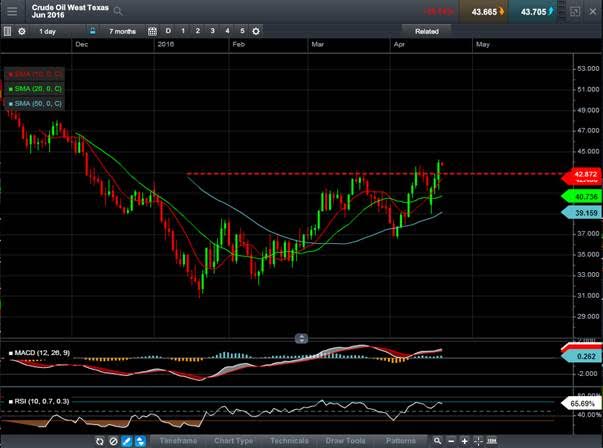Screen dimensions: 603x448
Task: Toggle the SMA (20, 0, C) legend
Action: [35, 89]
